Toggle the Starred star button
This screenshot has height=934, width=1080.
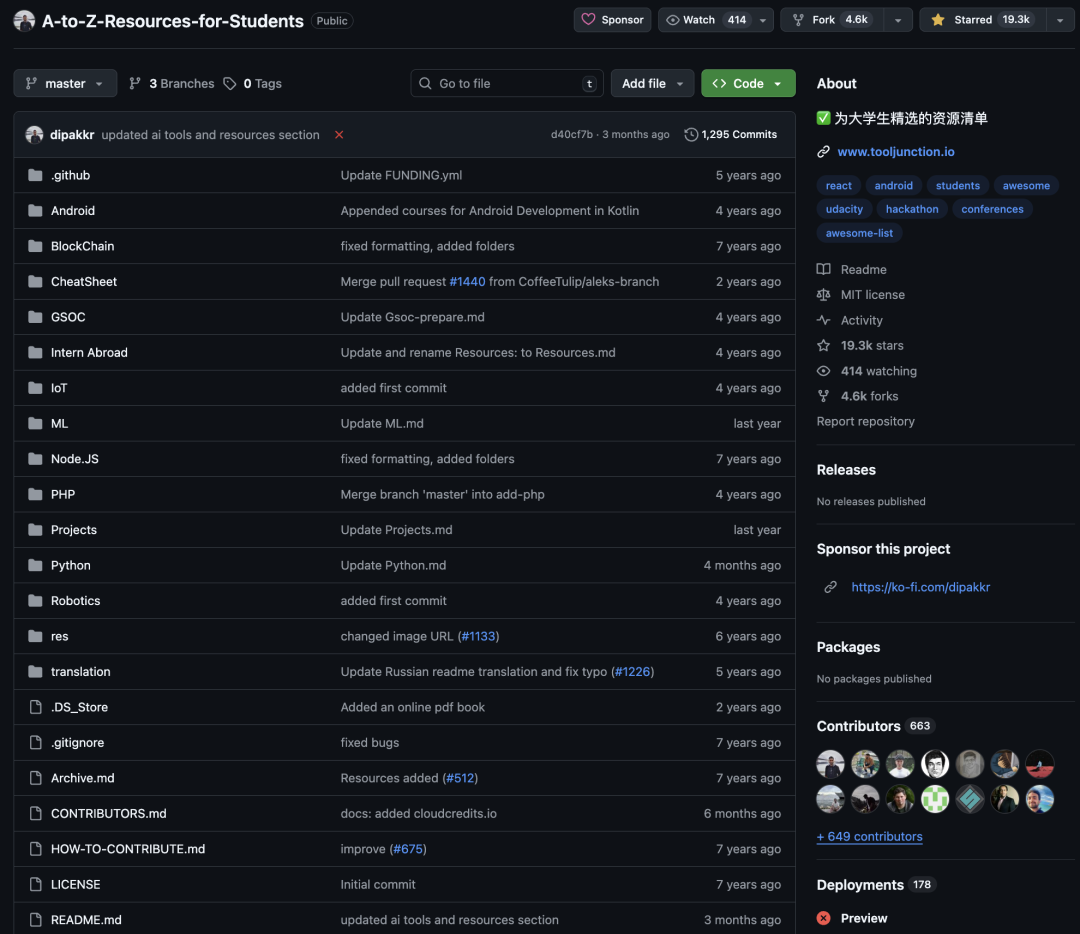click(982, 20)
